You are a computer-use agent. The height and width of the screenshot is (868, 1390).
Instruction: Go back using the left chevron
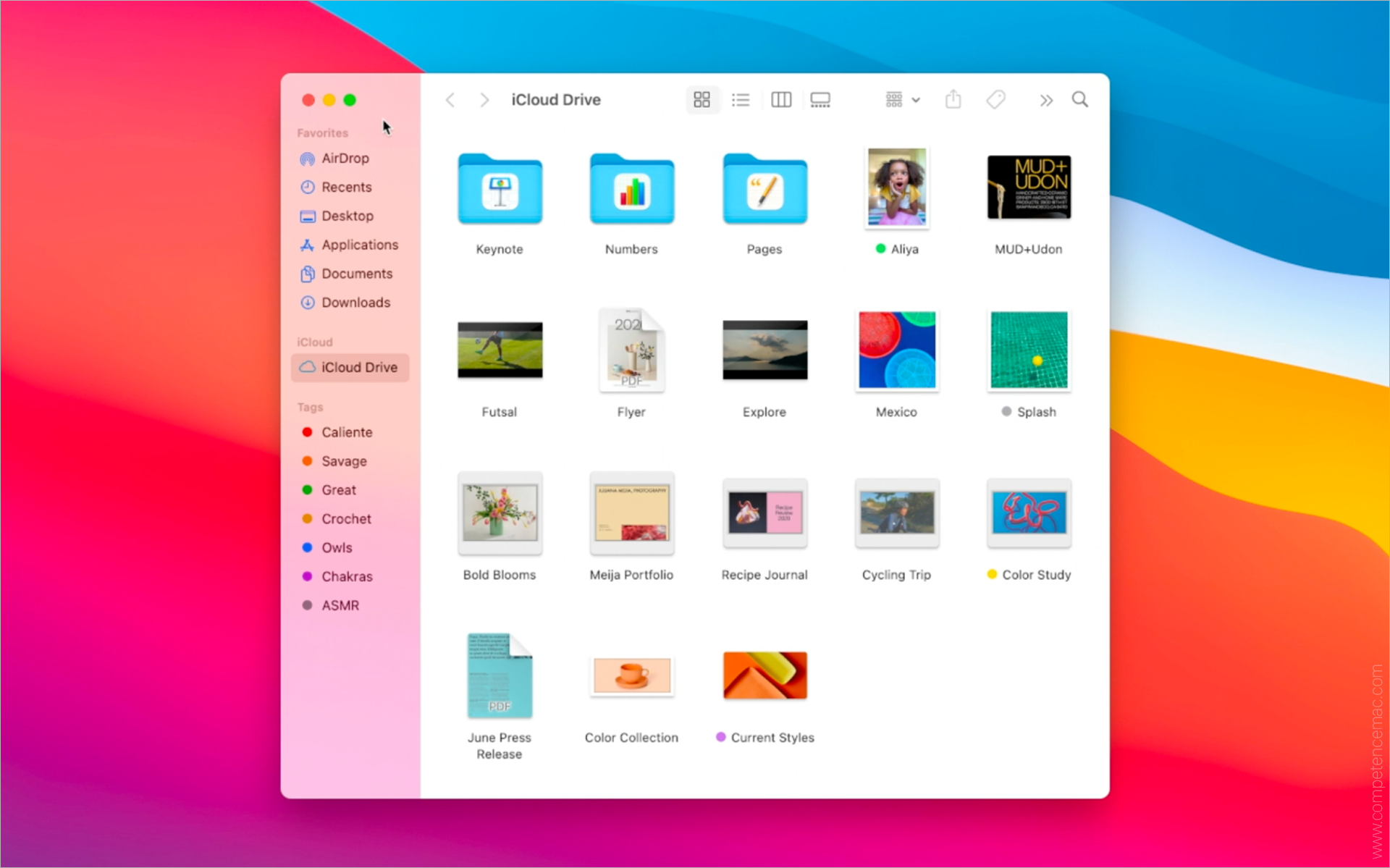click(450, 100)
